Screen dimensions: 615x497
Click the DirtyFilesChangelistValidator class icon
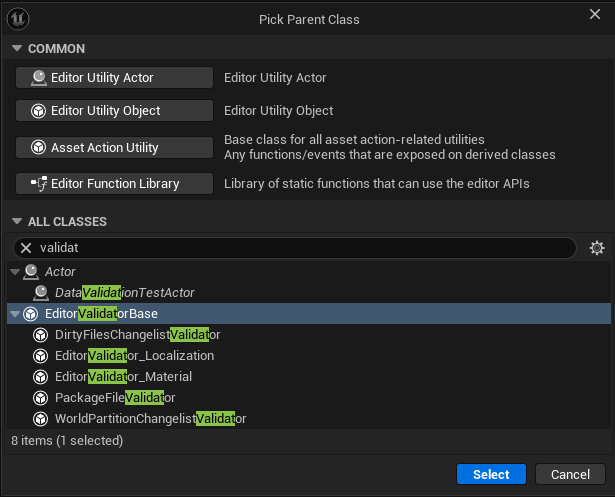[x=41, y=335]
